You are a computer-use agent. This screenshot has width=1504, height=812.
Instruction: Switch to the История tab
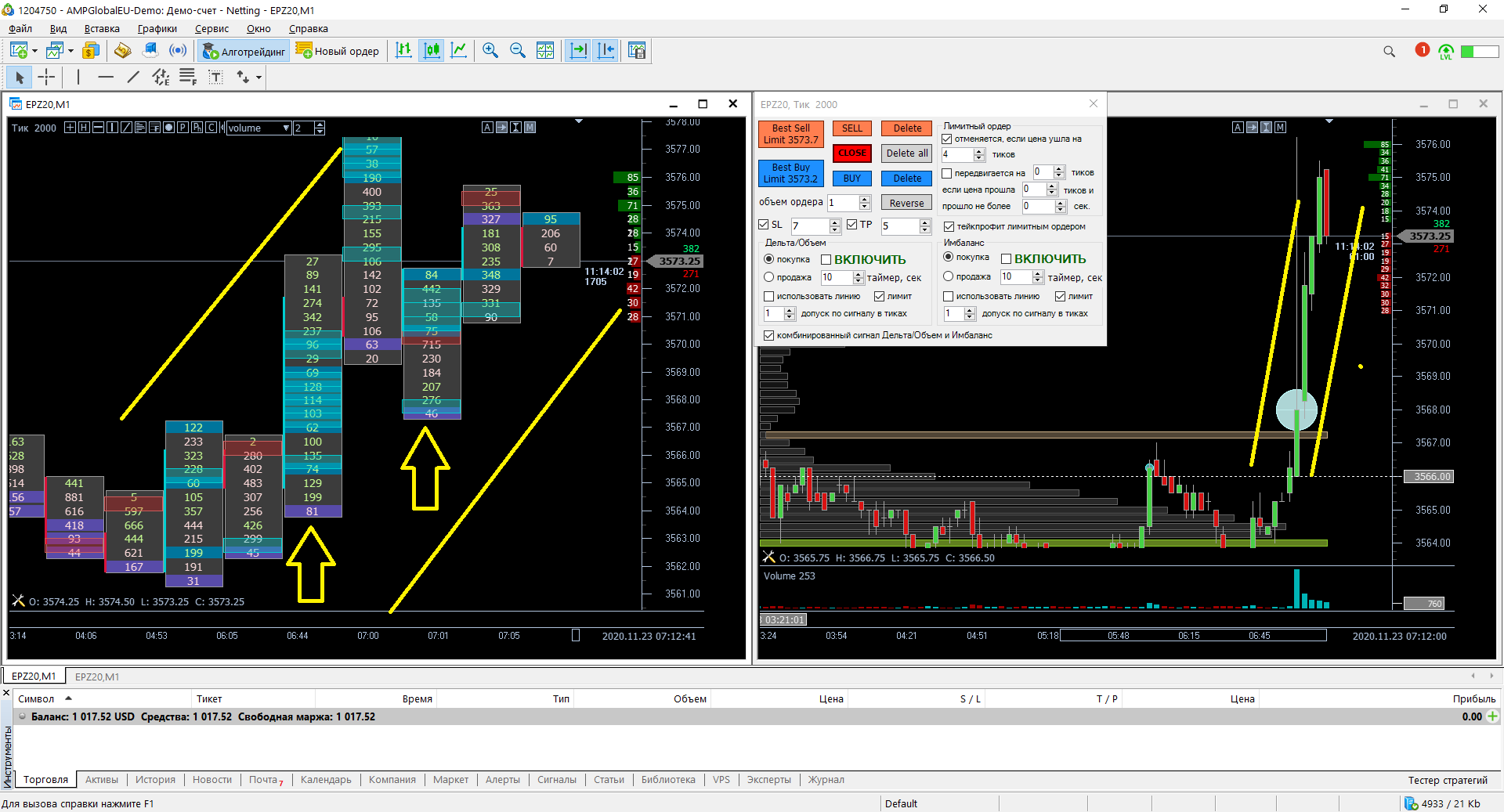155,780
